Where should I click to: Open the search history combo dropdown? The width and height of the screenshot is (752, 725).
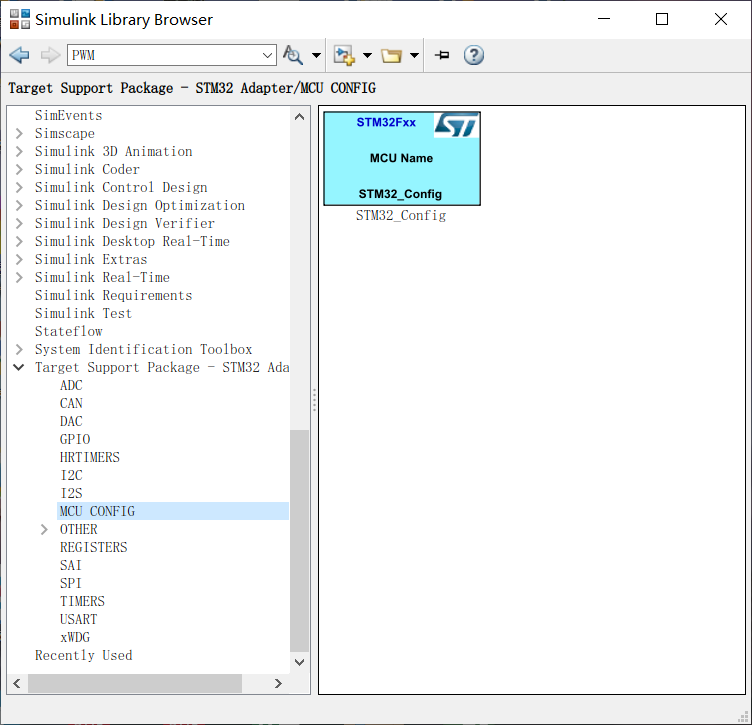click(268, 55)
